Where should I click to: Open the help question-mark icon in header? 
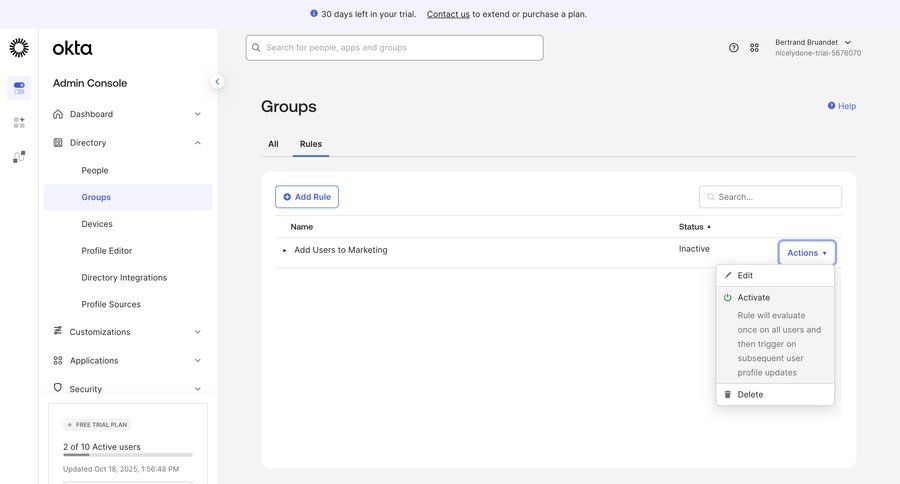tap(734, 48)
